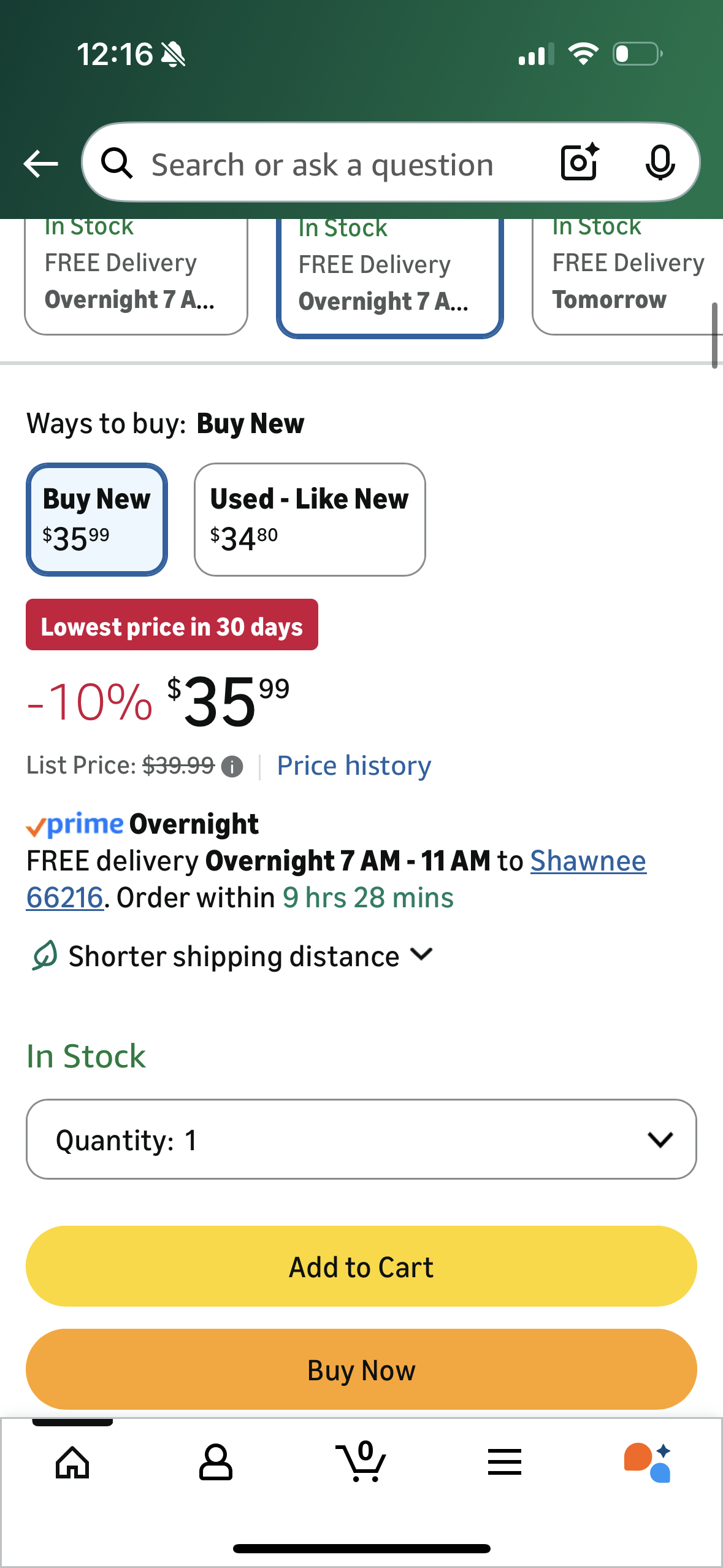Tap the microphone voice search icon
This screenshot has width=723, height=1568.
660,163
